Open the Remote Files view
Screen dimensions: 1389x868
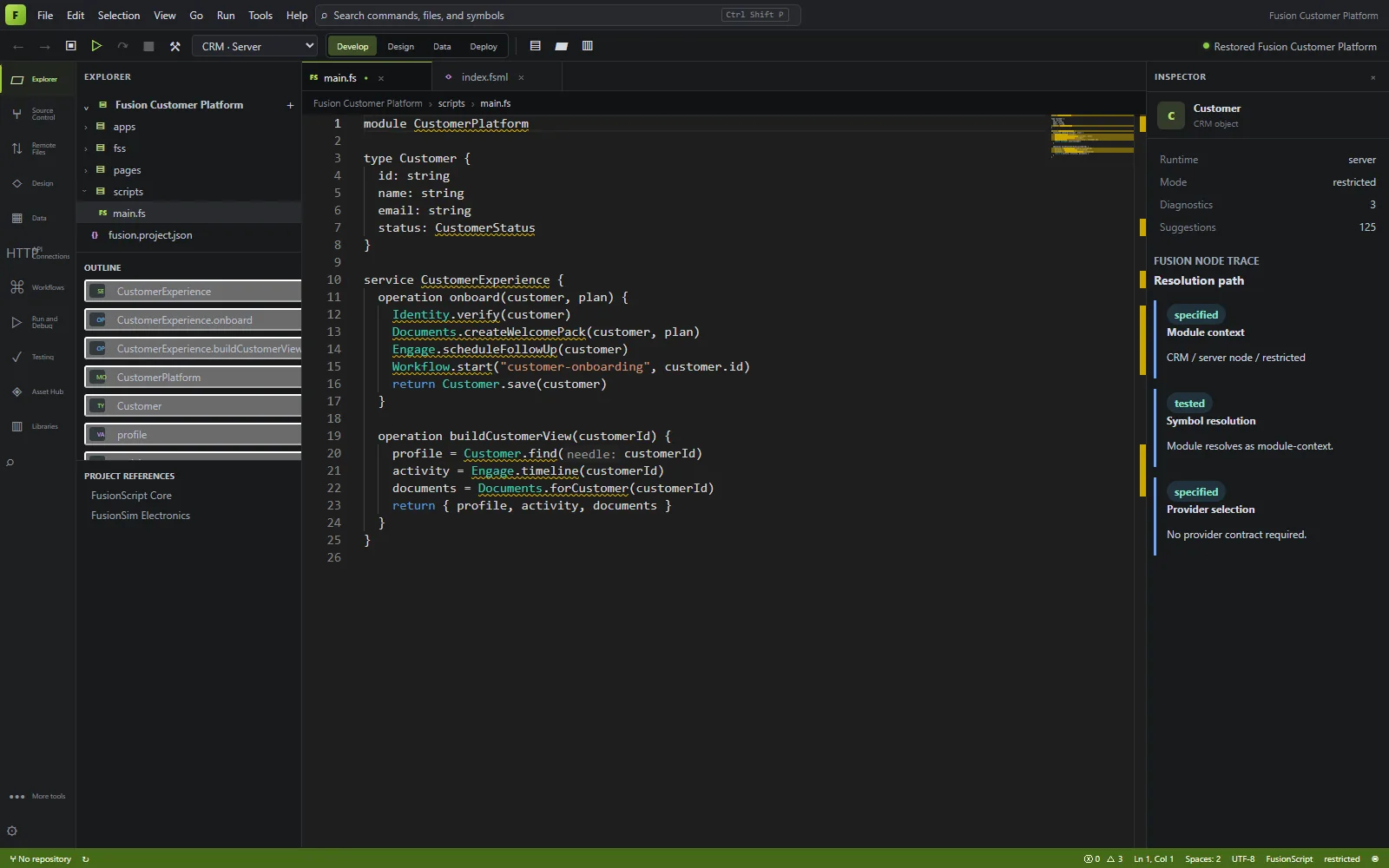click(x=37, y=149)
